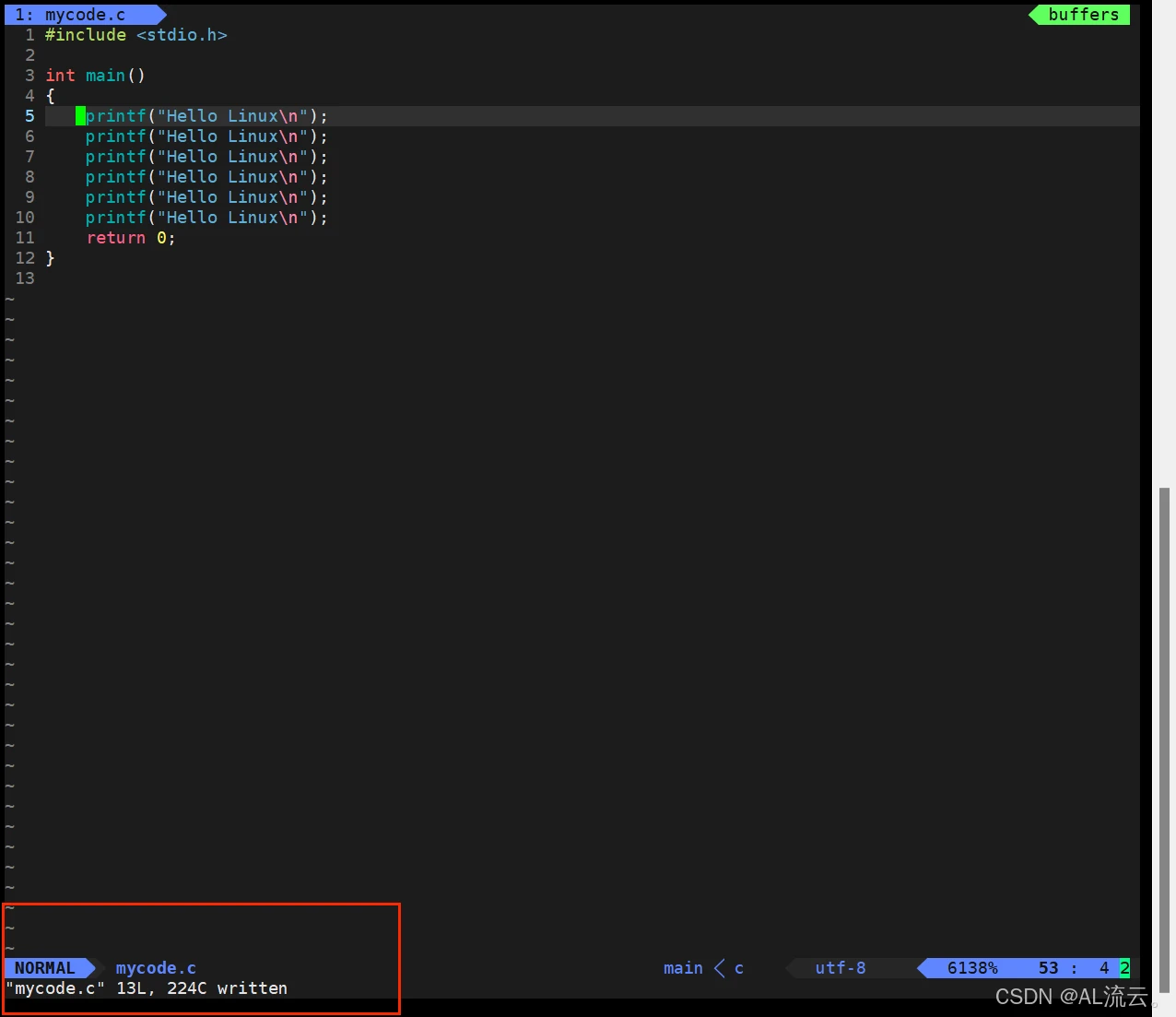Click the column number 4 in the status line
Screen dimensions: 1176x1017
pyautogui.click(x=1104, y=968)
